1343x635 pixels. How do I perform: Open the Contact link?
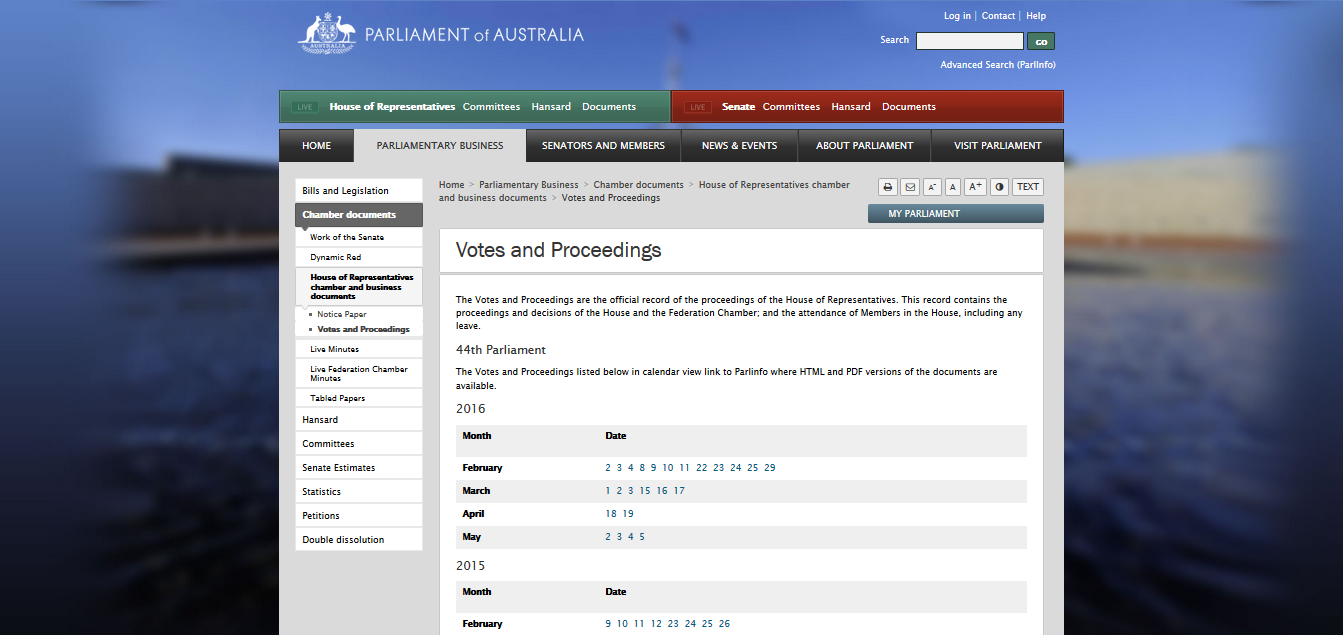(998, 16)
